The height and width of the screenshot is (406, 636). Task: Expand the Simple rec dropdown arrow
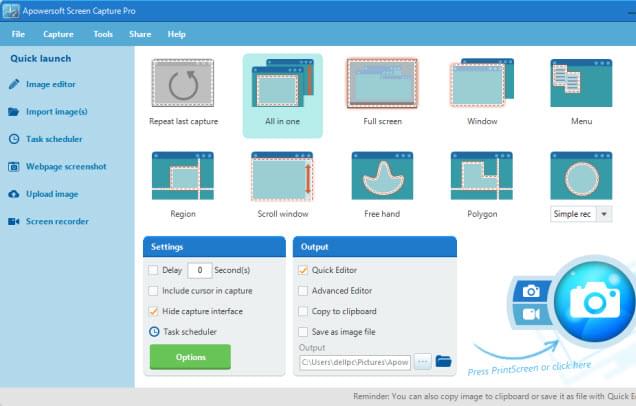[604, 214]
